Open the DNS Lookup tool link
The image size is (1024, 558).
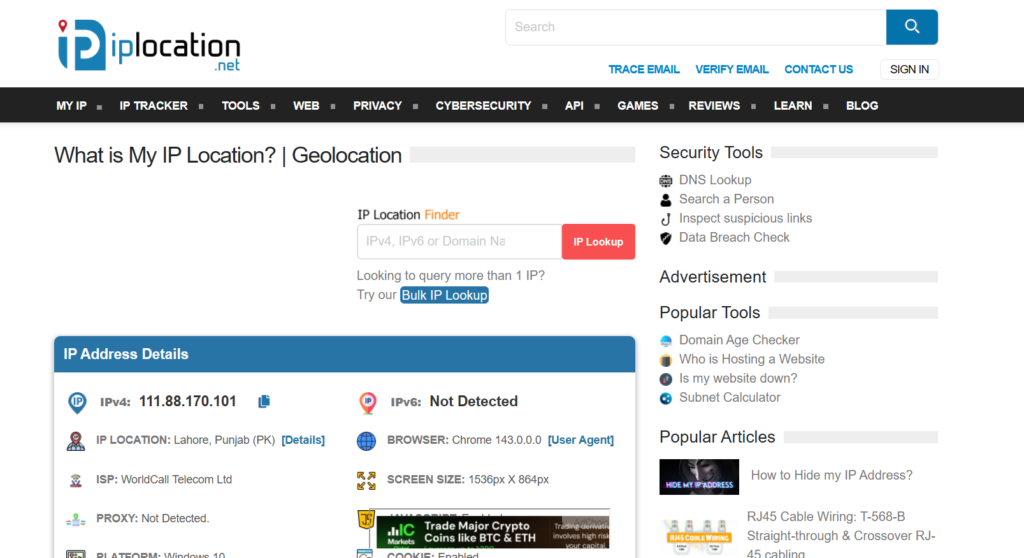click(715, 180)
